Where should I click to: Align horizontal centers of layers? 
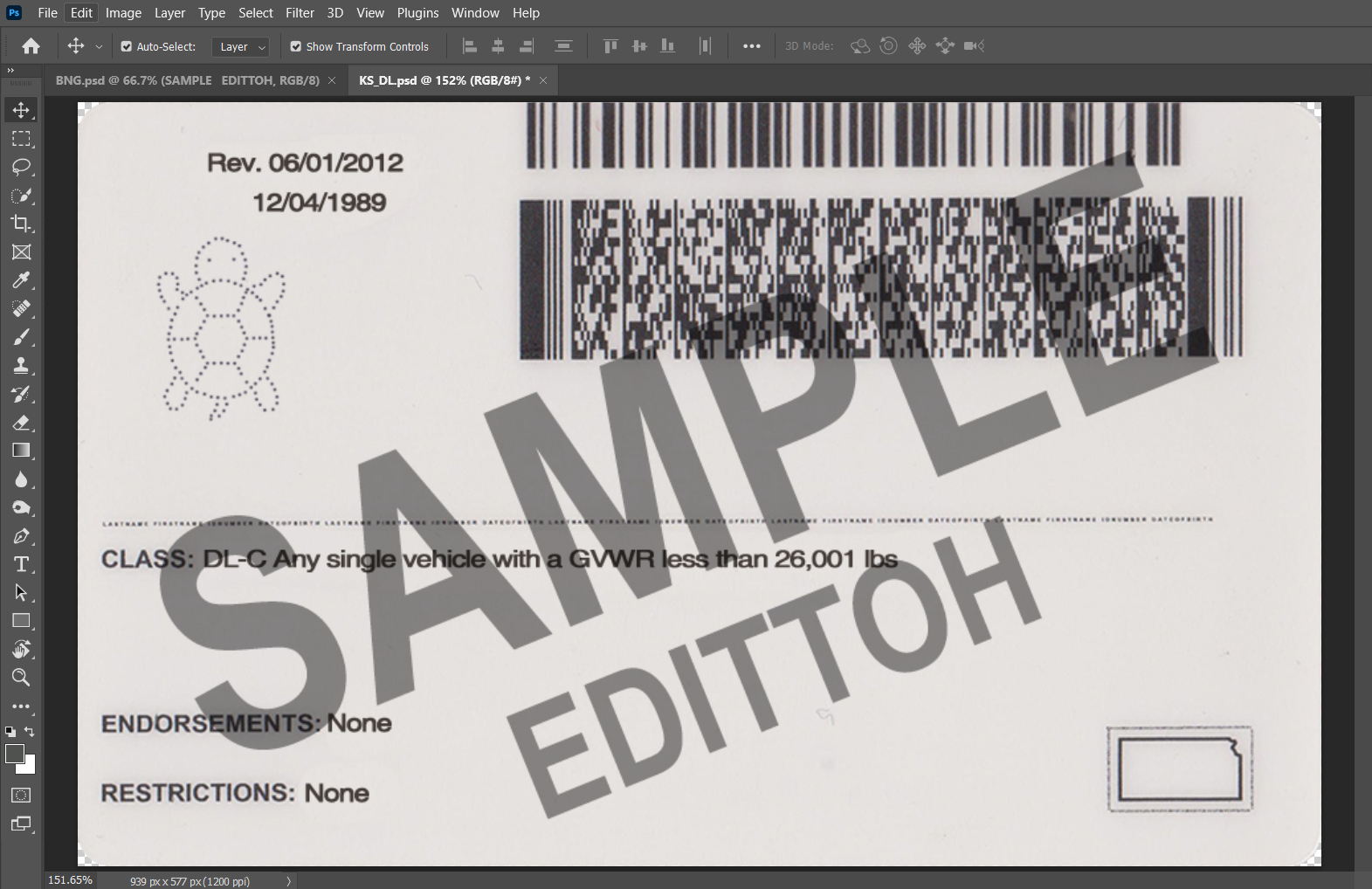pos(498,46)
